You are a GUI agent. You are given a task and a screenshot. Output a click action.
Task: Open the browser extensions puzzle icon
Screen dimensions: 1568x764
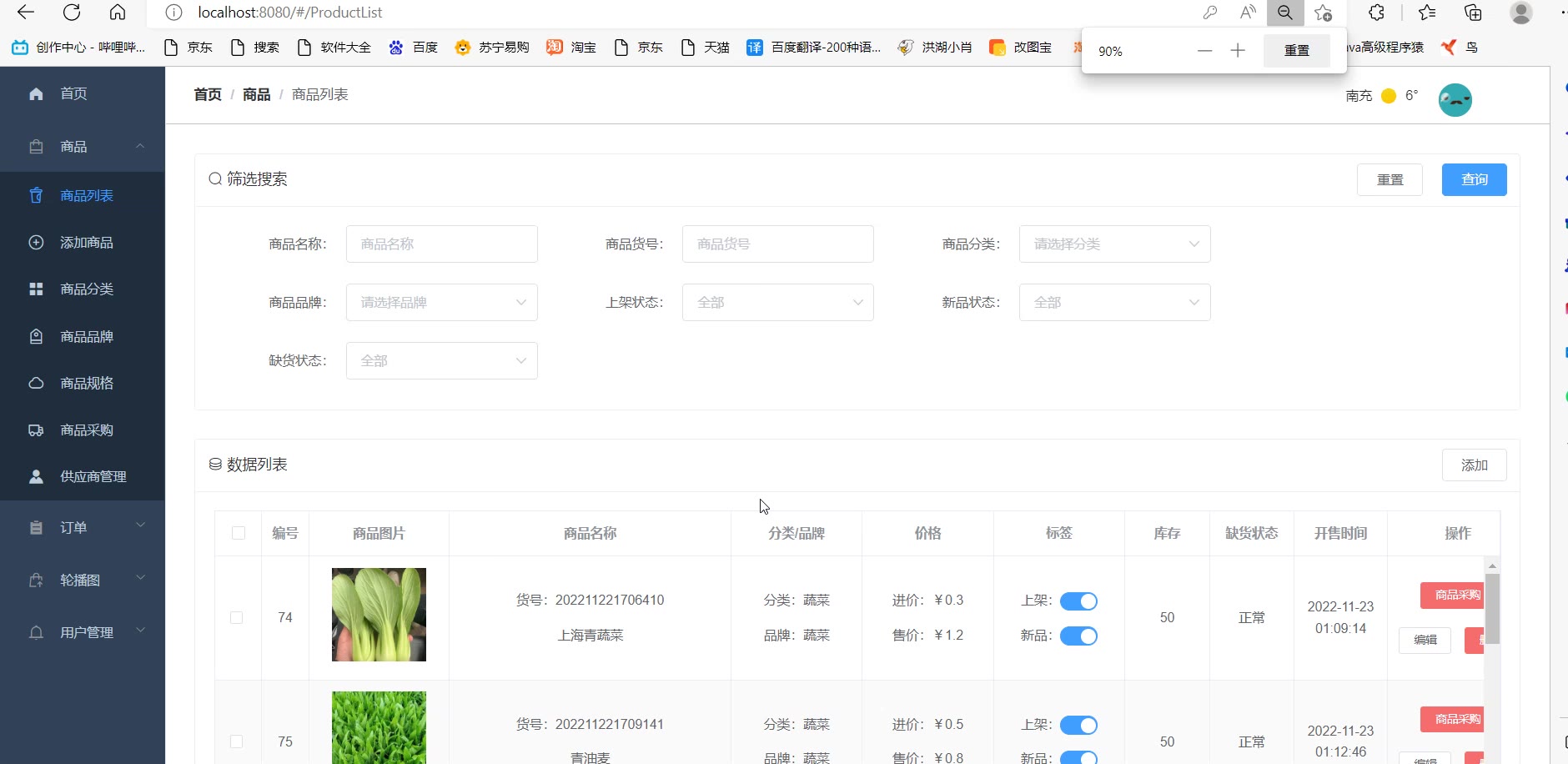click(1377, 13)
